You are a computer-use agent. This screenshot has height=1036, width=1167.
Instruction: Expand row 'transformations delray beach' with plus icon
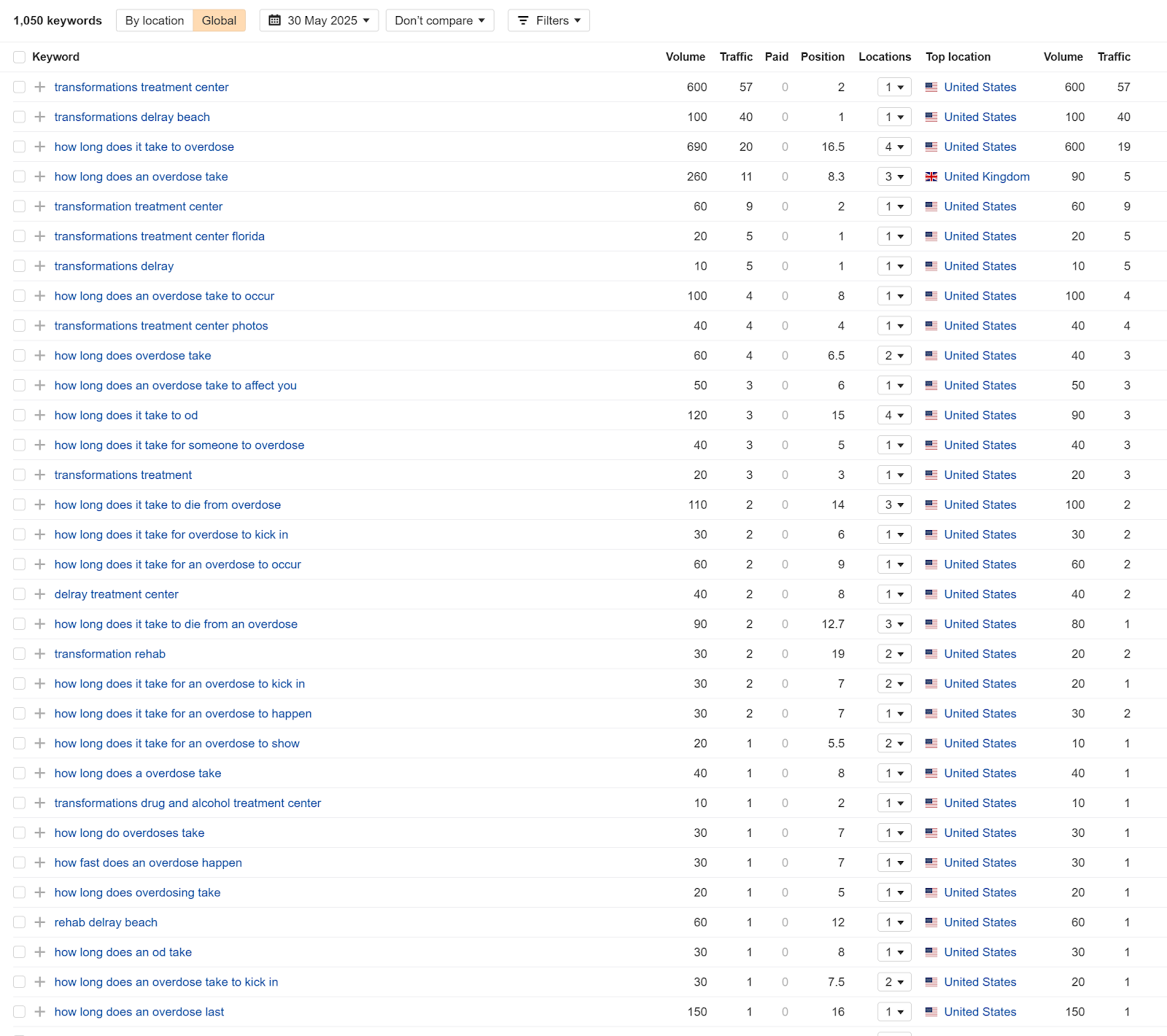click(x=40, y=117)
